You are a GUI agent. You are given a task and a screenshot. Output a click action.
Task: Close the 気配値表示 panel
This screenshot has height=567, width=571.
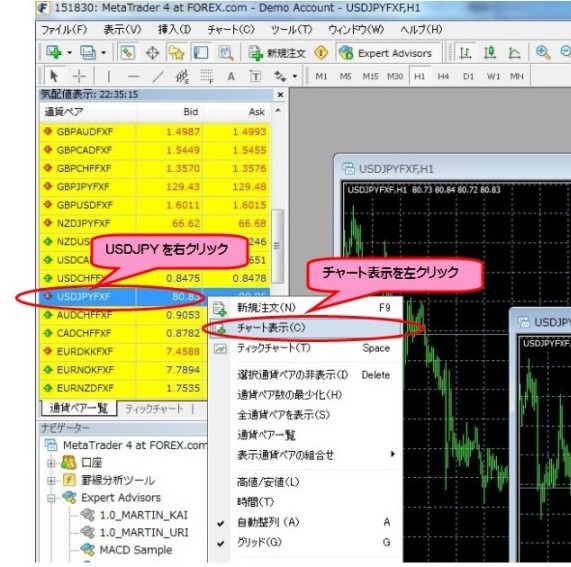280,95
